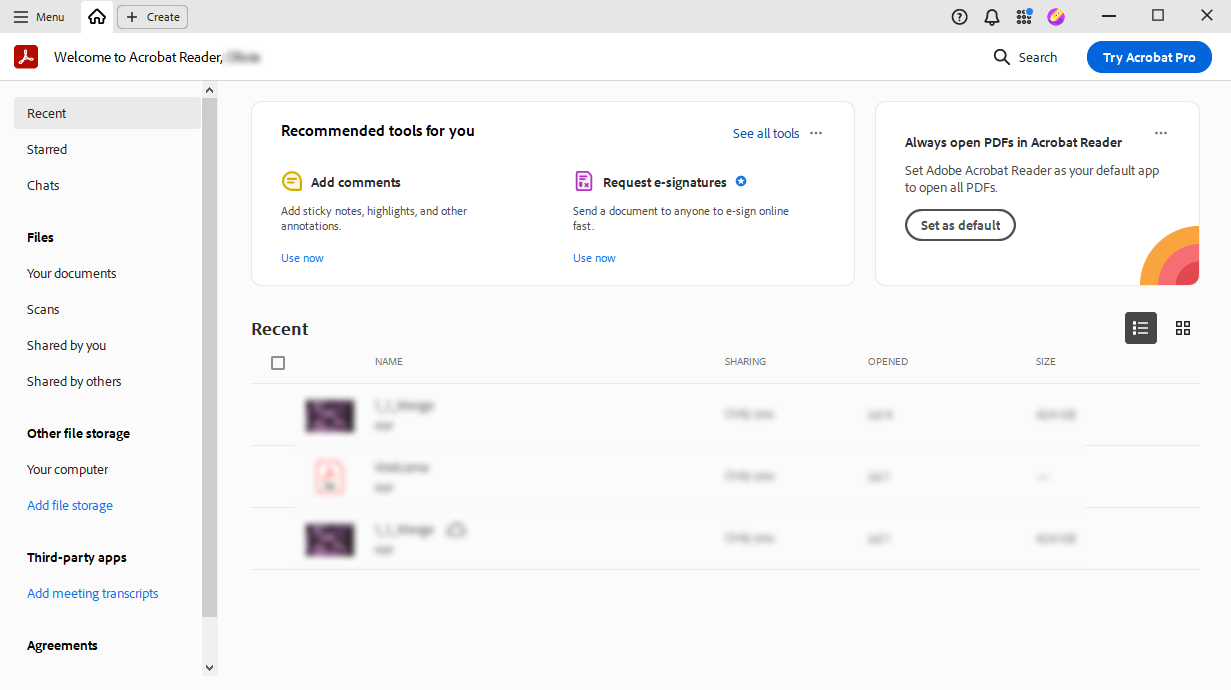Viewport: 1231px width, 690px height.
Task: Click the sidebar scrollbar up arrow
Action: [x=209, y=90]
